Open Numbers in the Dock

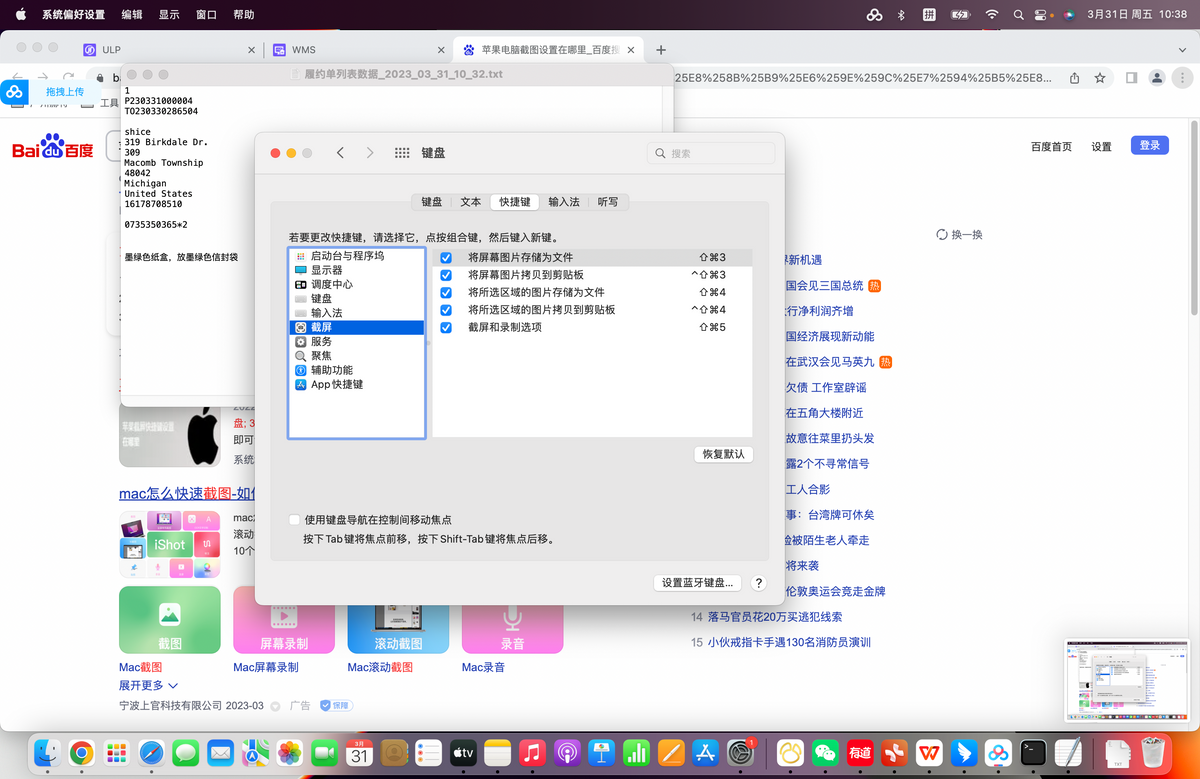[636, 753]
